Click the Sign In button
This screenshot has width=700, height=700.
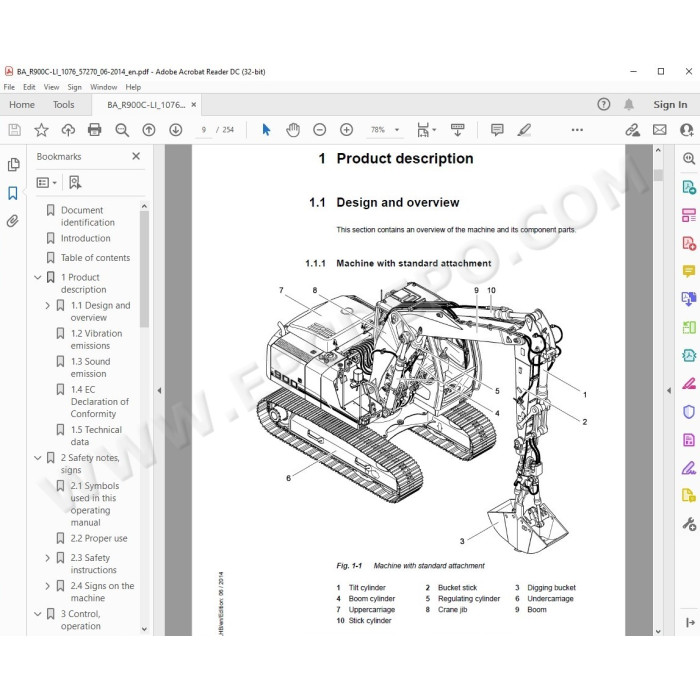click(670, 104)
